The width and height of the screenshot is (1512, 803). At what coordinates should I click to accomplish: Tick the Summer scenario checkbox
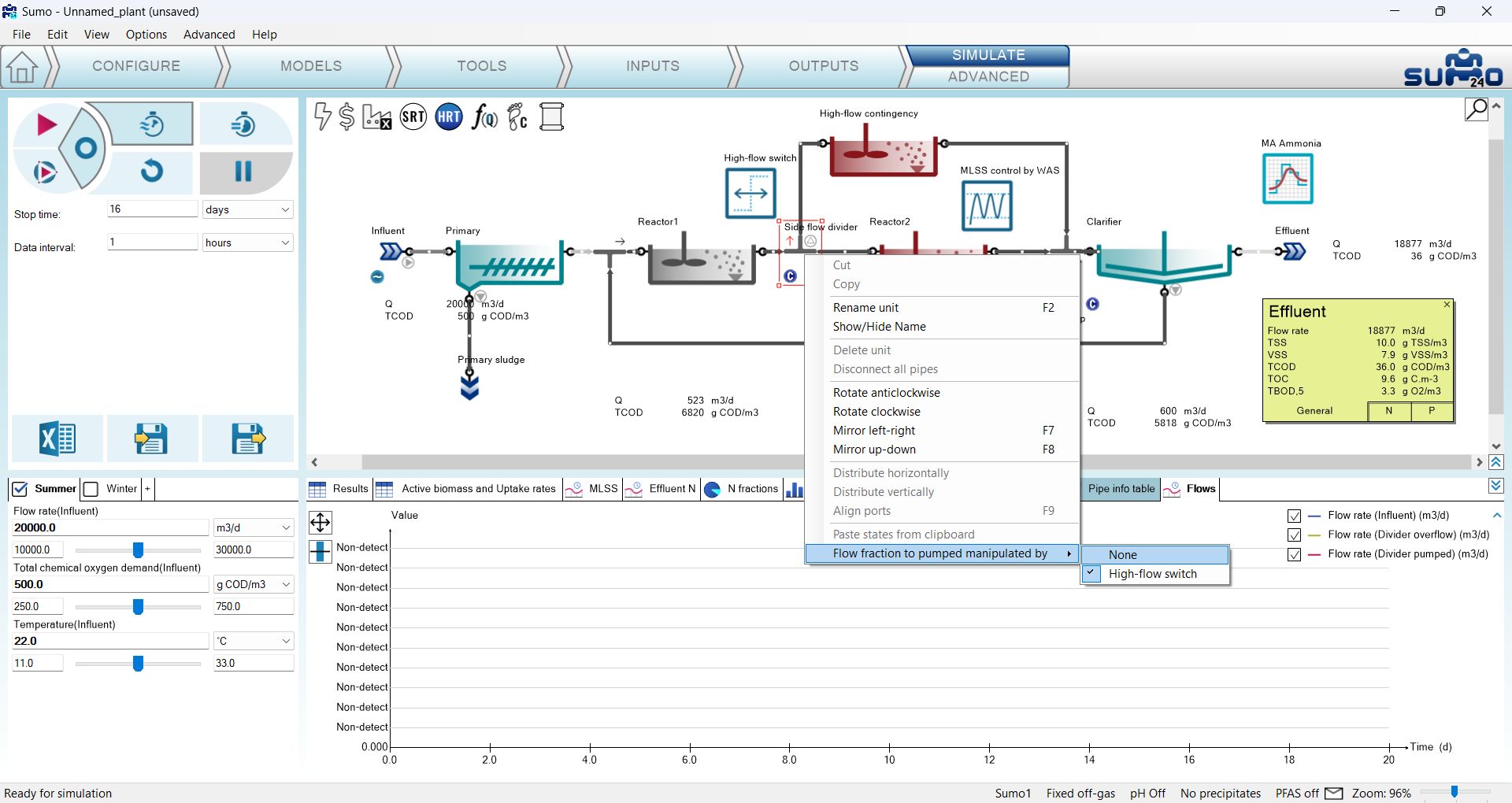click(x=20, y=490)
